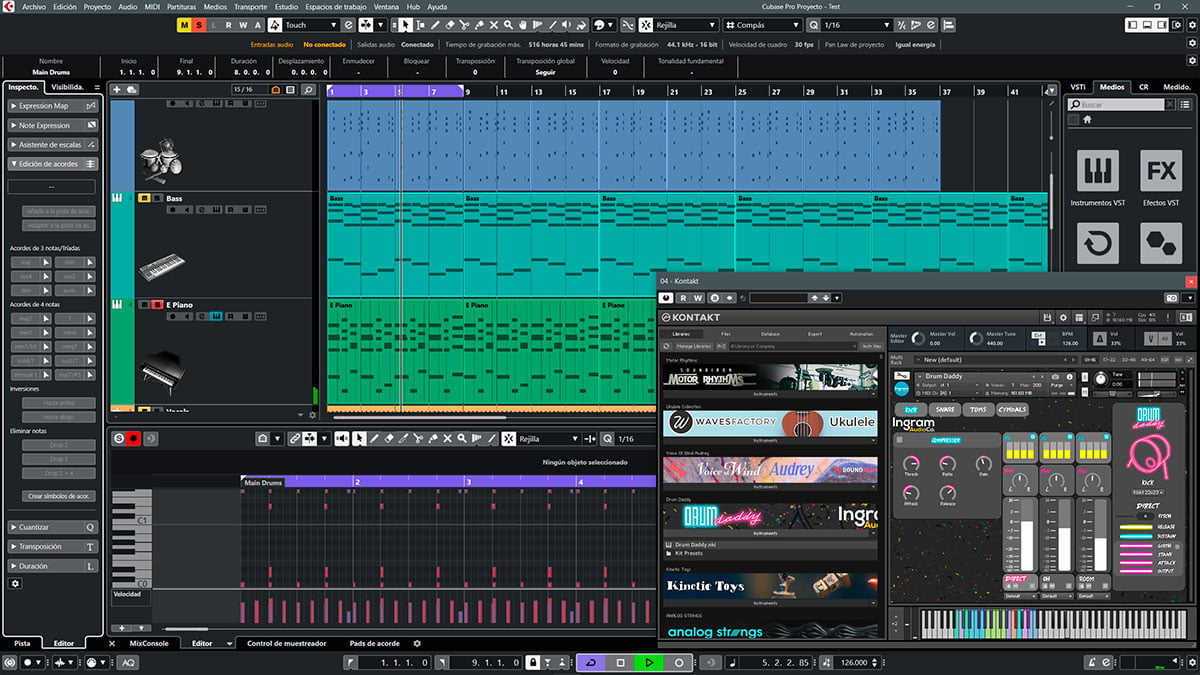
Task: Switch to the Pads de acorde tab
Action: (375, 643)
